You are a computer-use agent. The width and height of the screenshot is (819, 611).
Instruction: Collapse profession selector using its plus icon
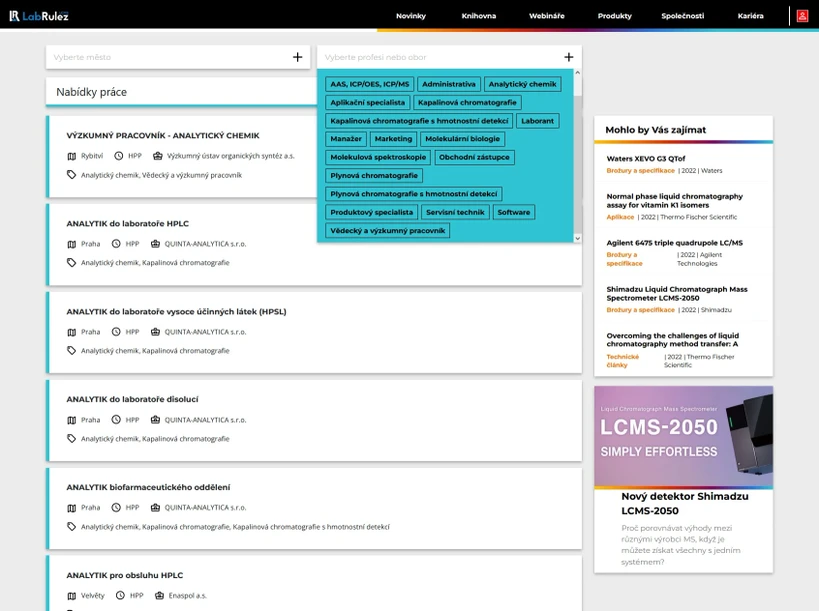click(568, 57)
